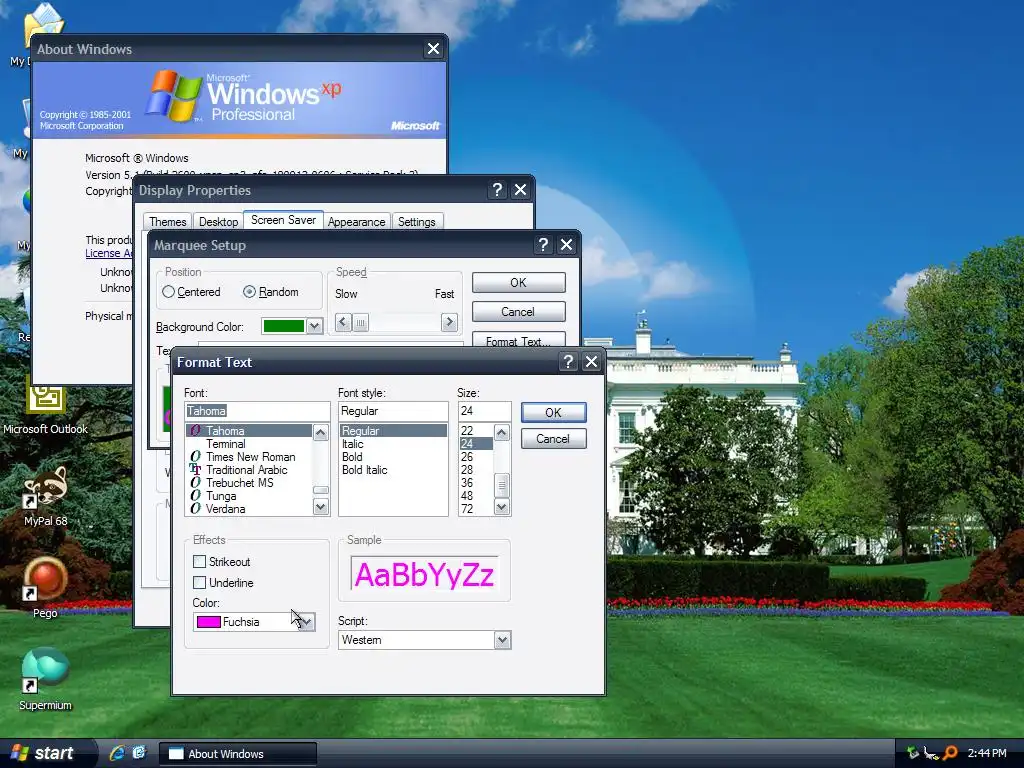Select Times New Roman font
1024x768 pixels.
point(250,457)
